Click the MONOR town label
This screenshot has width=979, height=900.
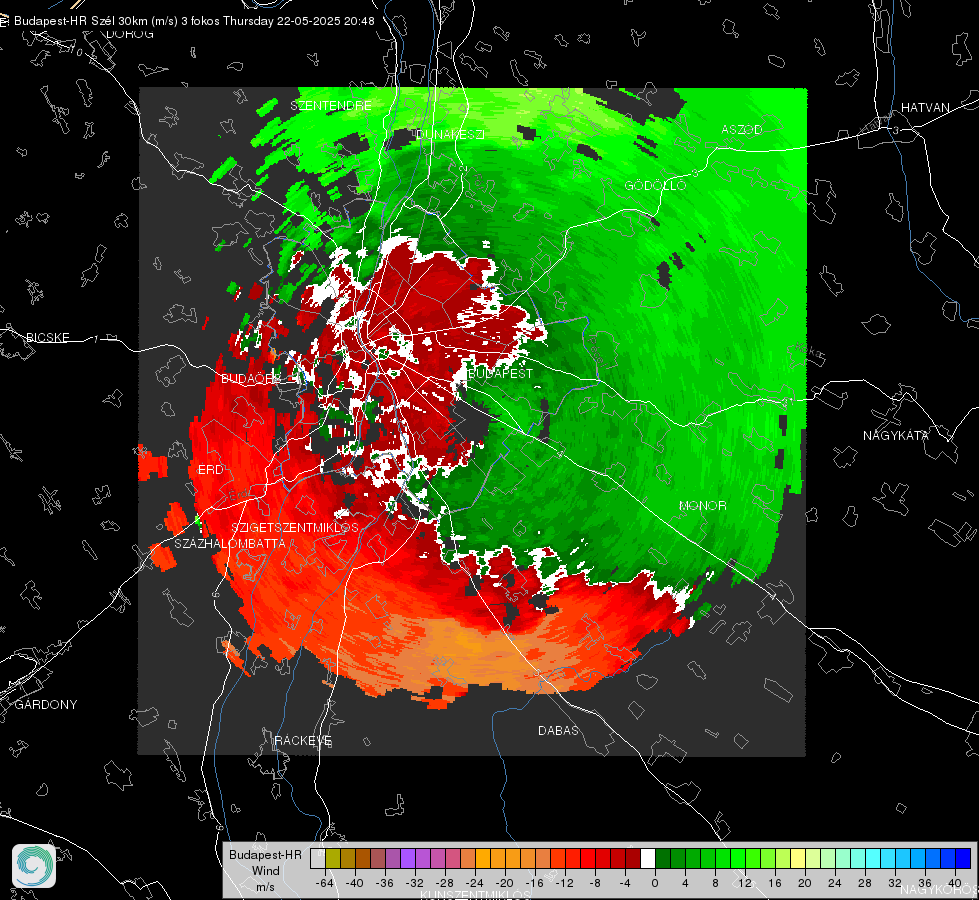[702, 505]
